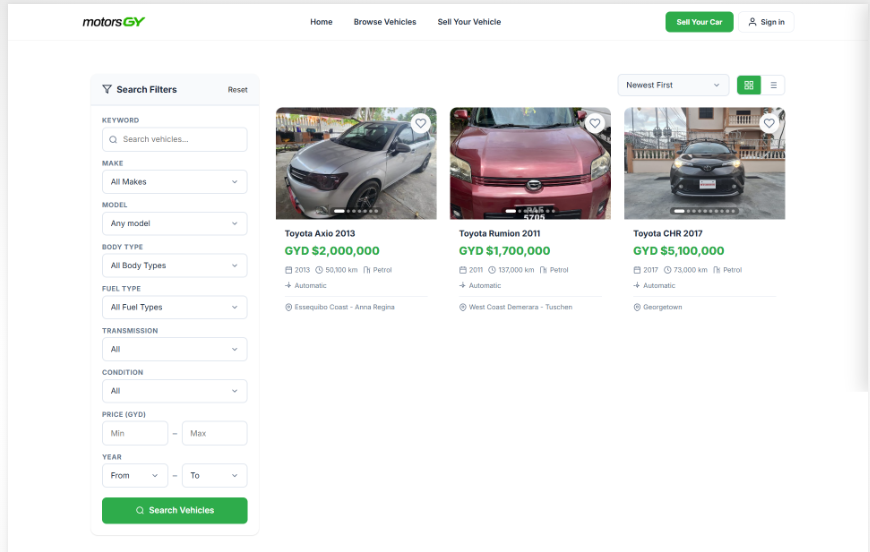Click the user icon in Sign in
This screenshot has height=552, width=870.
click(x=752, y=22)
